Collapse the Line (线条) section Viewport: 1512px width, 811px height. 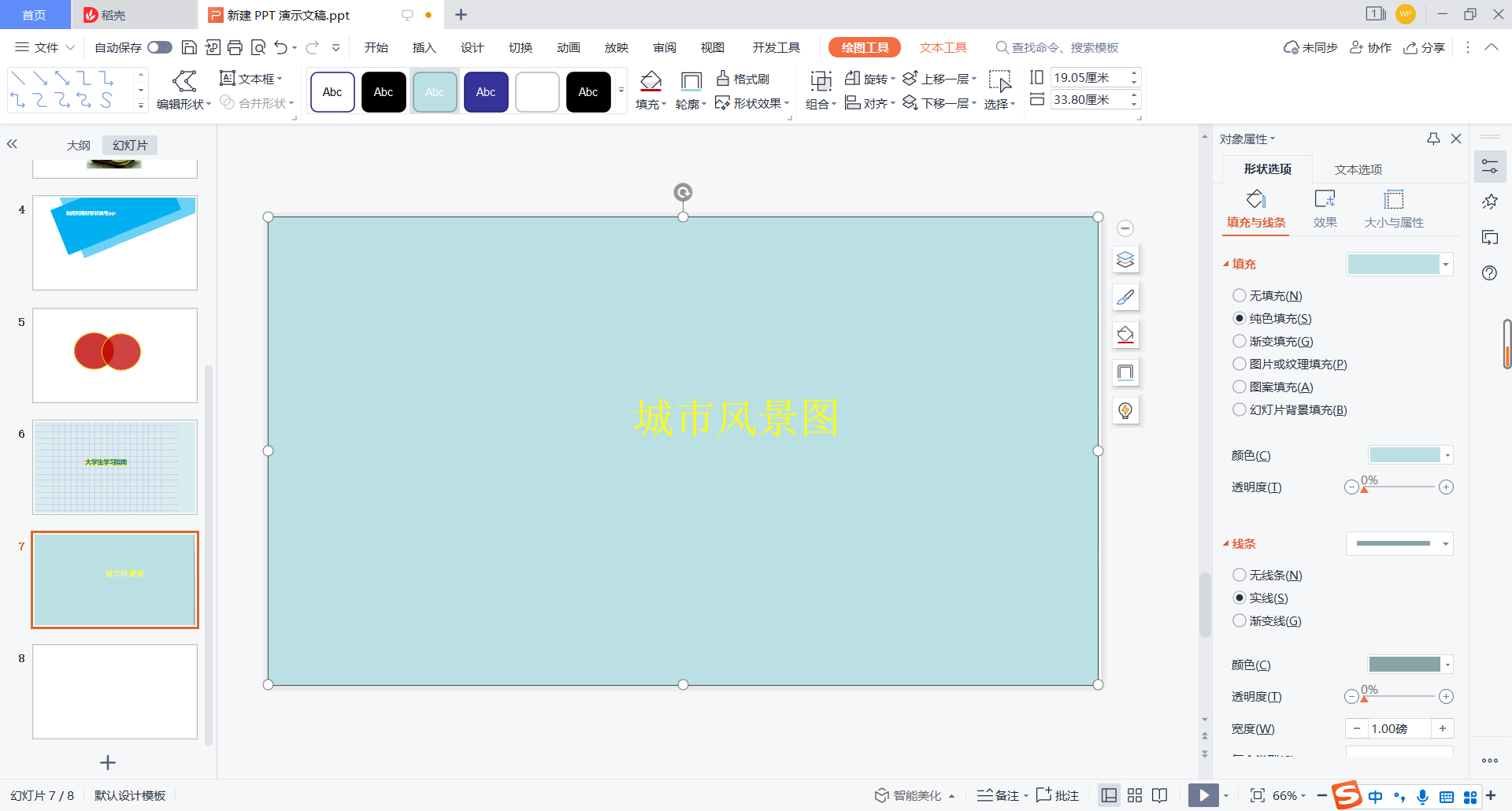click(x=1226, y=543)
